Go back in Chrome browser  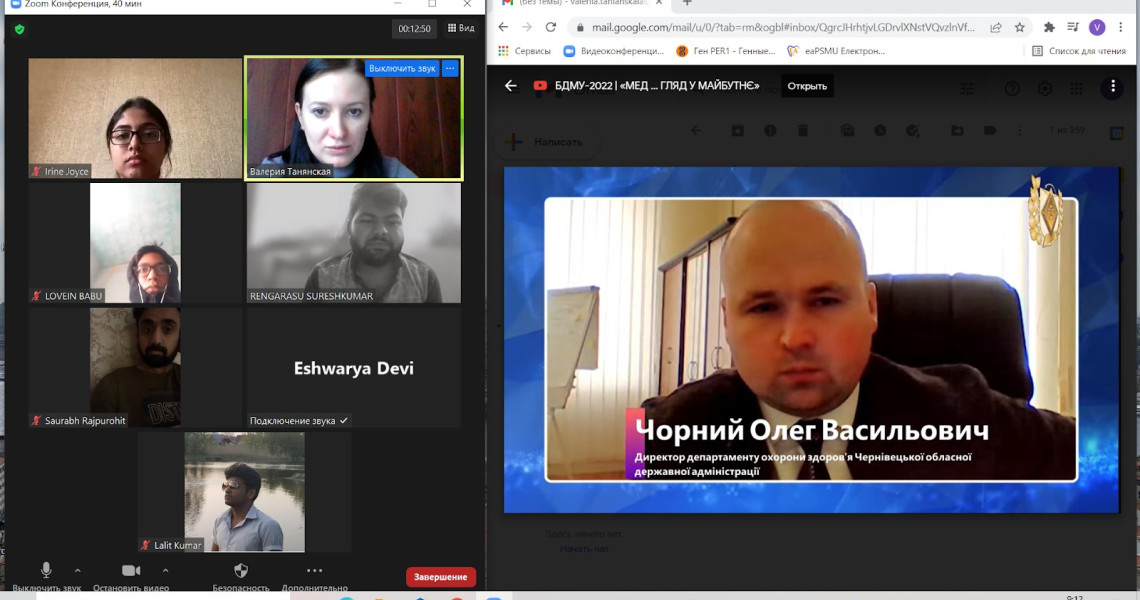coord(503,27)
